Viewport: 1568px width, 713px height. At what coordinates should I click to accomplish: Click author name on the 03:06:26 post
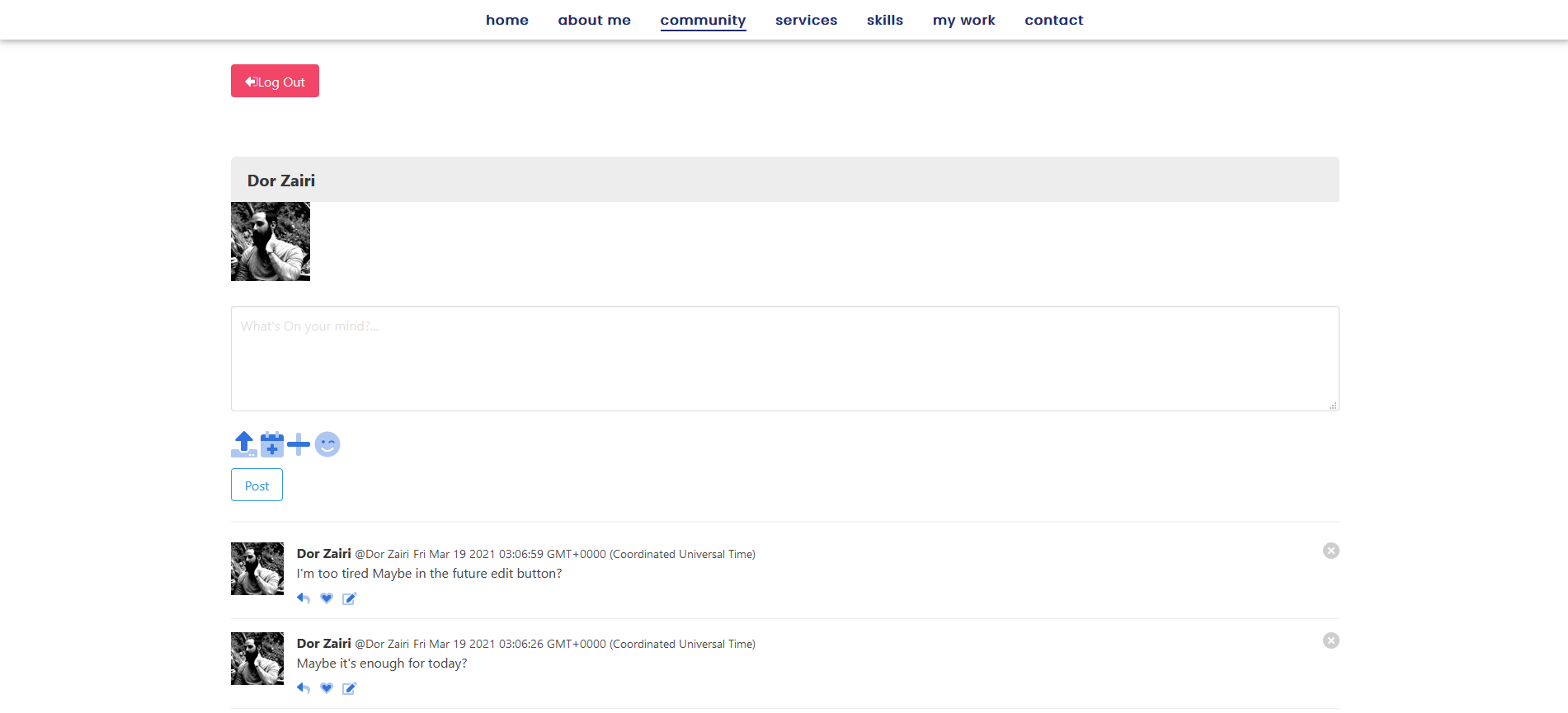click(324, 643)
